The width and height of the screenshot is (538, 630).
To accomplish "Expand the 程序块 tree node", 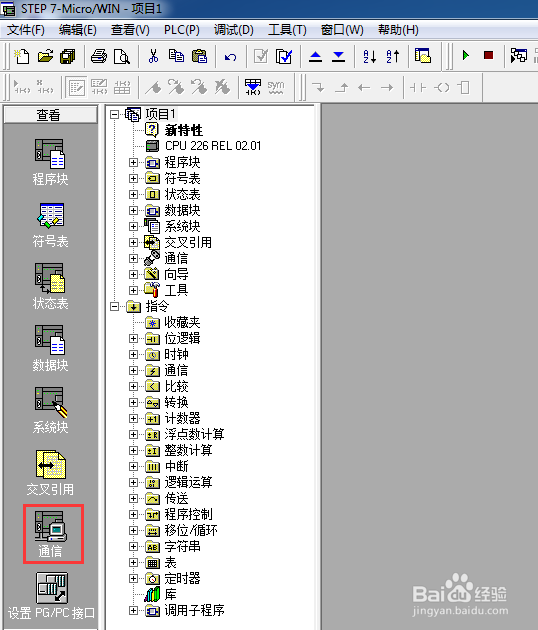I will [133, 162].
